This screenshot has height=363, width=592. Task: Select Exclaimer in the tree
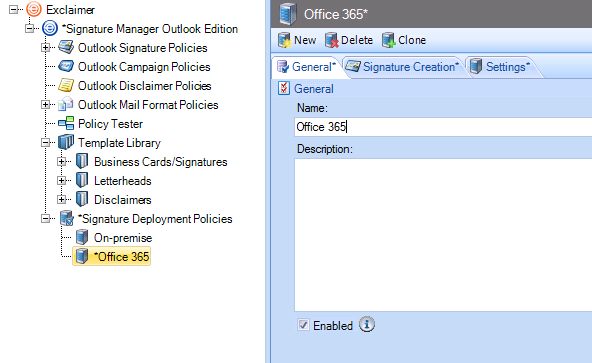[x=70, y=10]
